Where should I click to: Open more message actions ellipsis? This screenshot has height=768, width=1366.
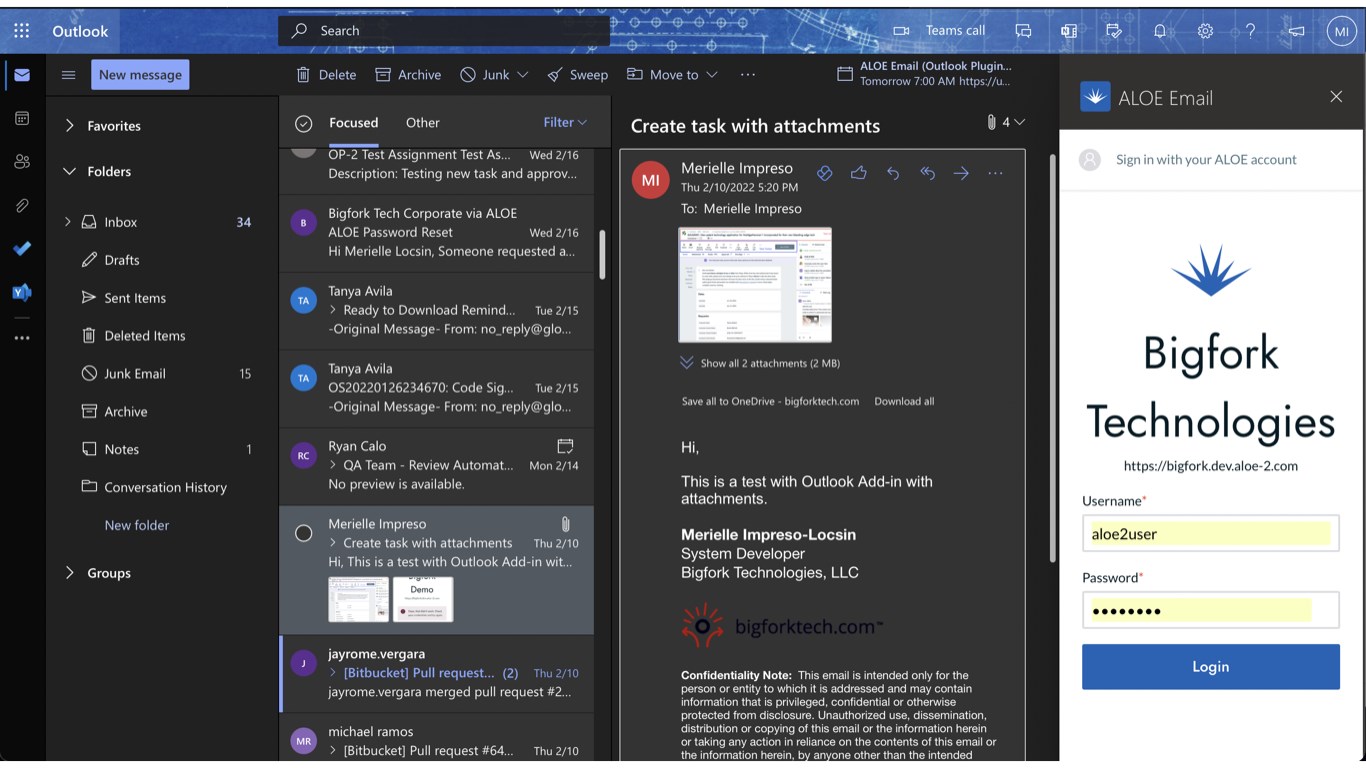pos(995,173)
